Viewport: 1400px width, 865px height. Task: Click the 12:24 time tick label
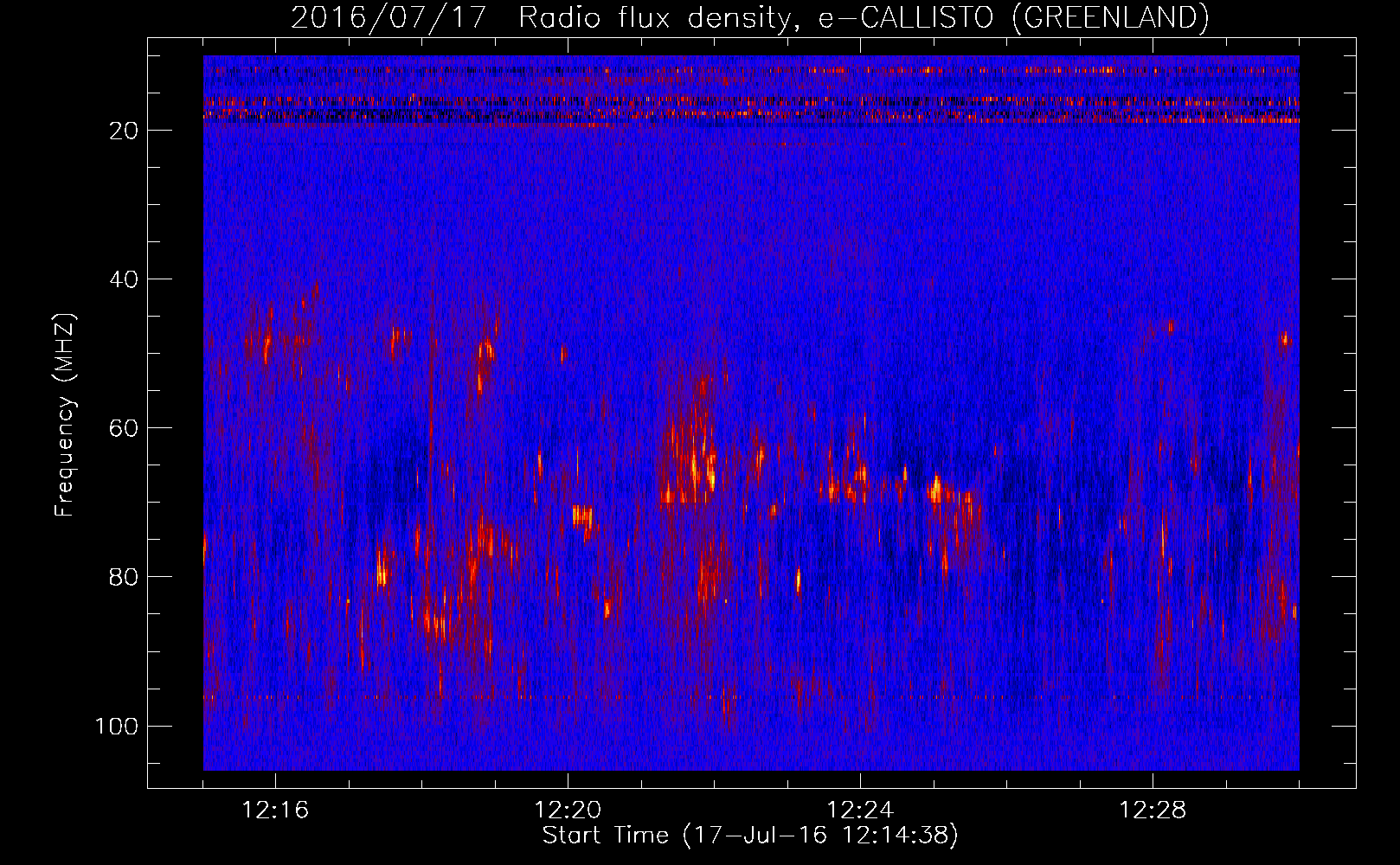pos(860,811)
